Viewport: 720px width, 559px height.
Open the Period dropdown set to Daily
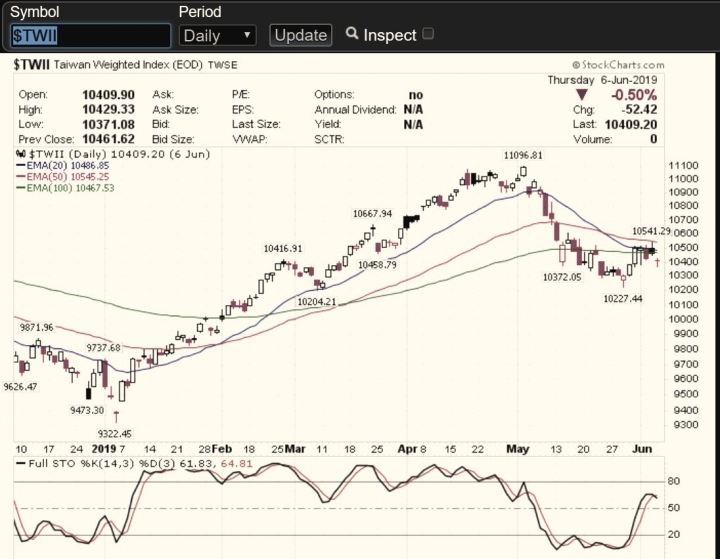218,35
